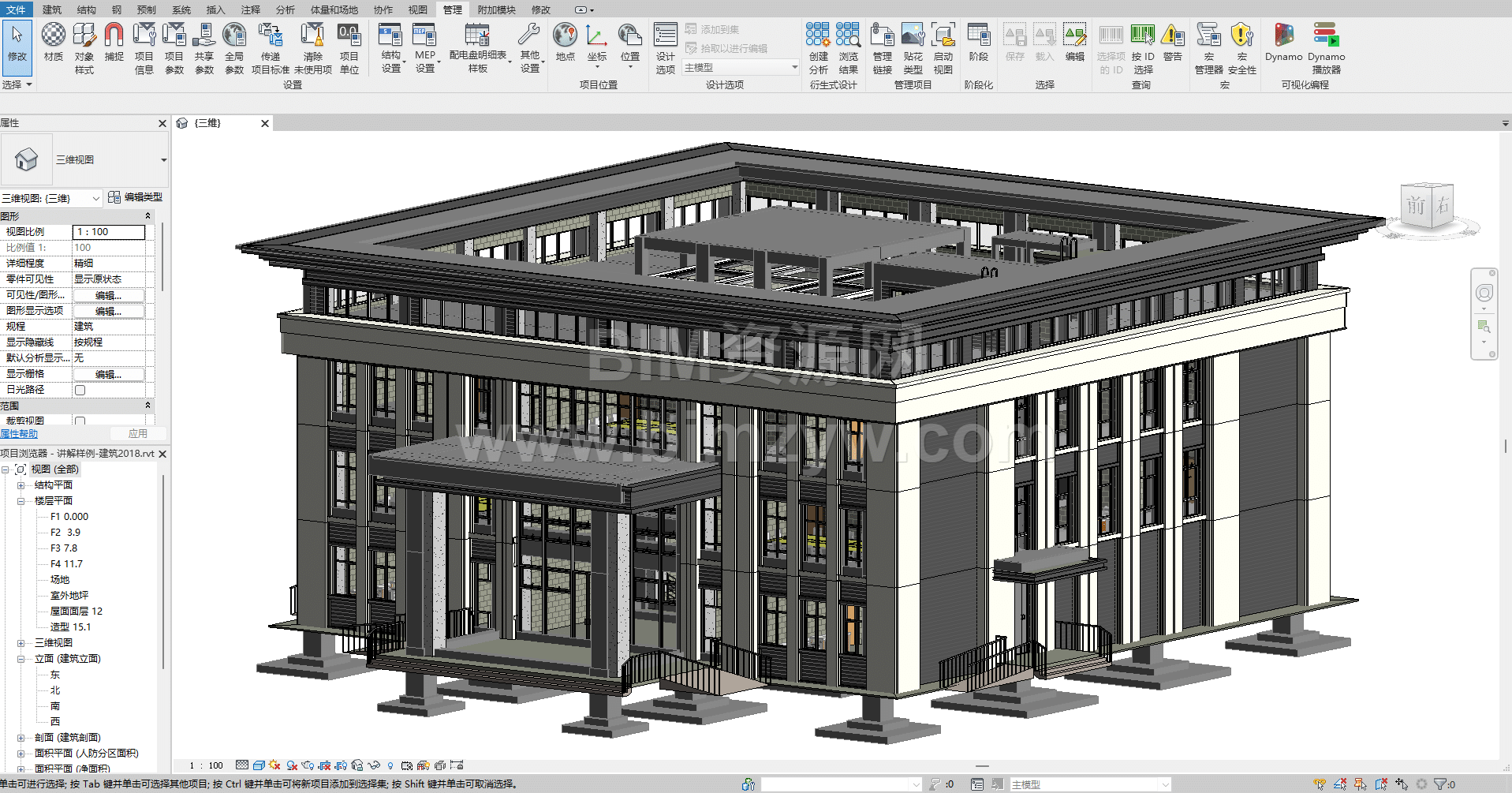Open the 捕捉 (Snaps) settings icon

(114, 36)
